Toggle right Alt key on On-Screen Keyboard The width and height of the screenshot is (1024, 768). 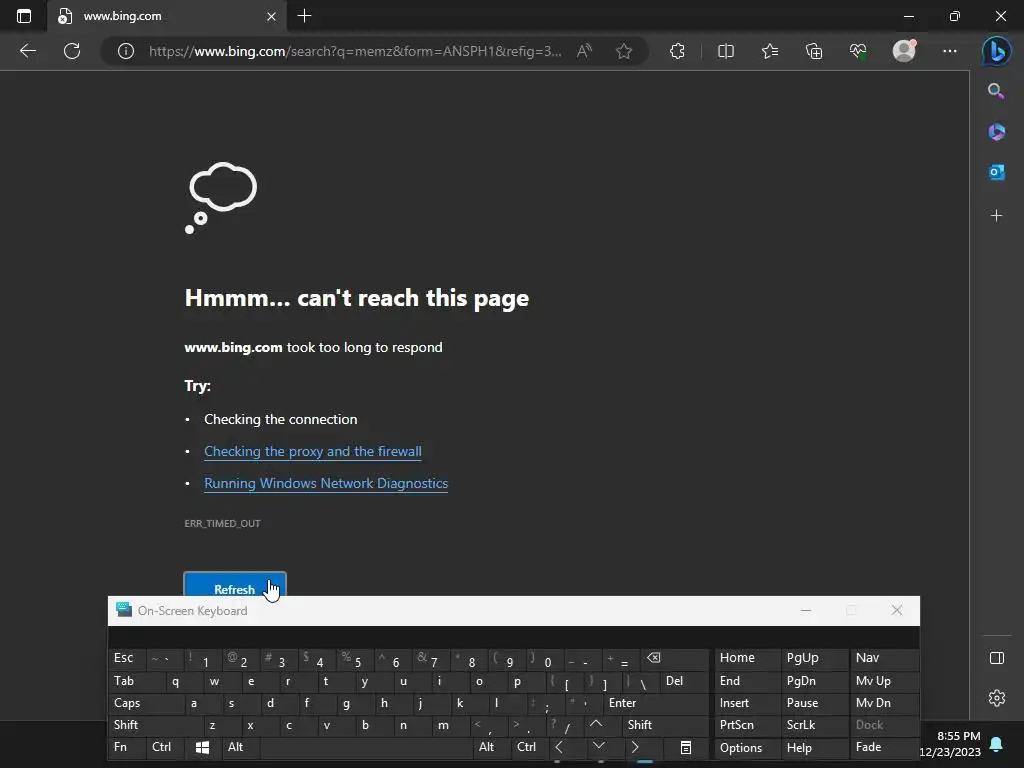(x=491, y=747)
